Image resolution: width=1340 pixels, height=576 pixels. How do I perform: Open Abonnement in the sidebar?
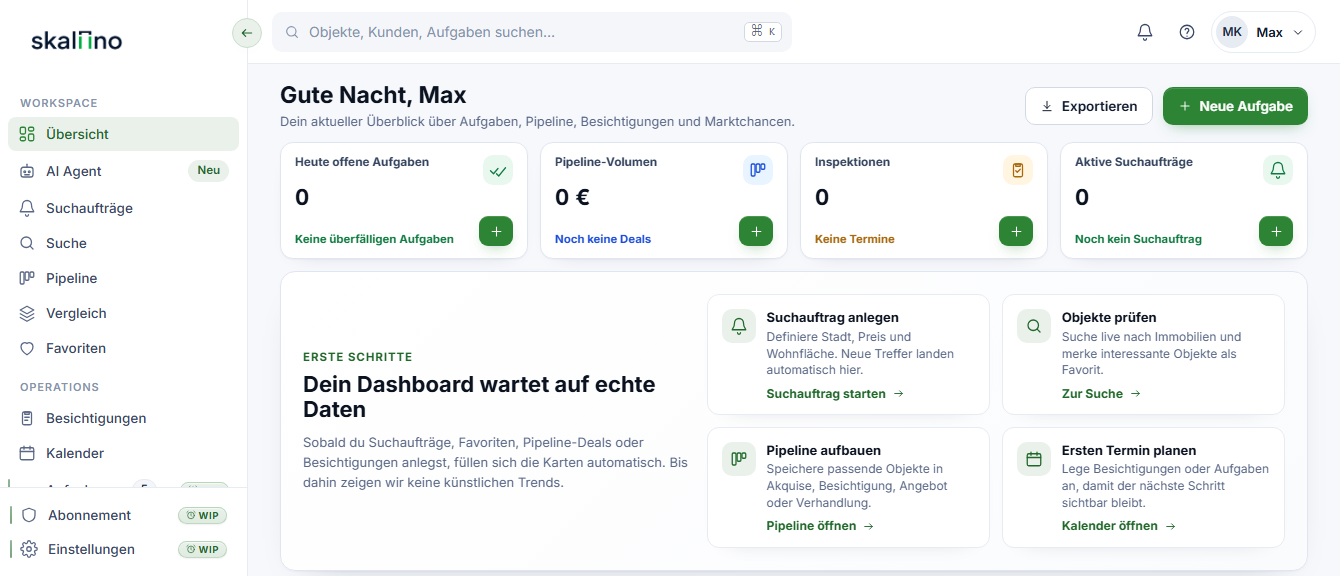tap(123, 515)
